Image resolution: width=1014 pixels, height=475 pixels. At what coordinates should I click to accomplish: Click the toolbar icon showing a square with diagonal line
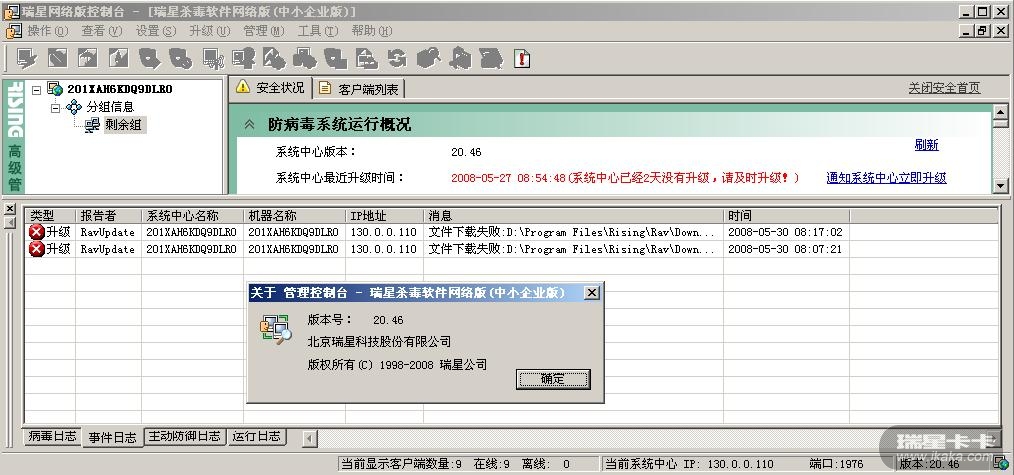coord(58,58)
